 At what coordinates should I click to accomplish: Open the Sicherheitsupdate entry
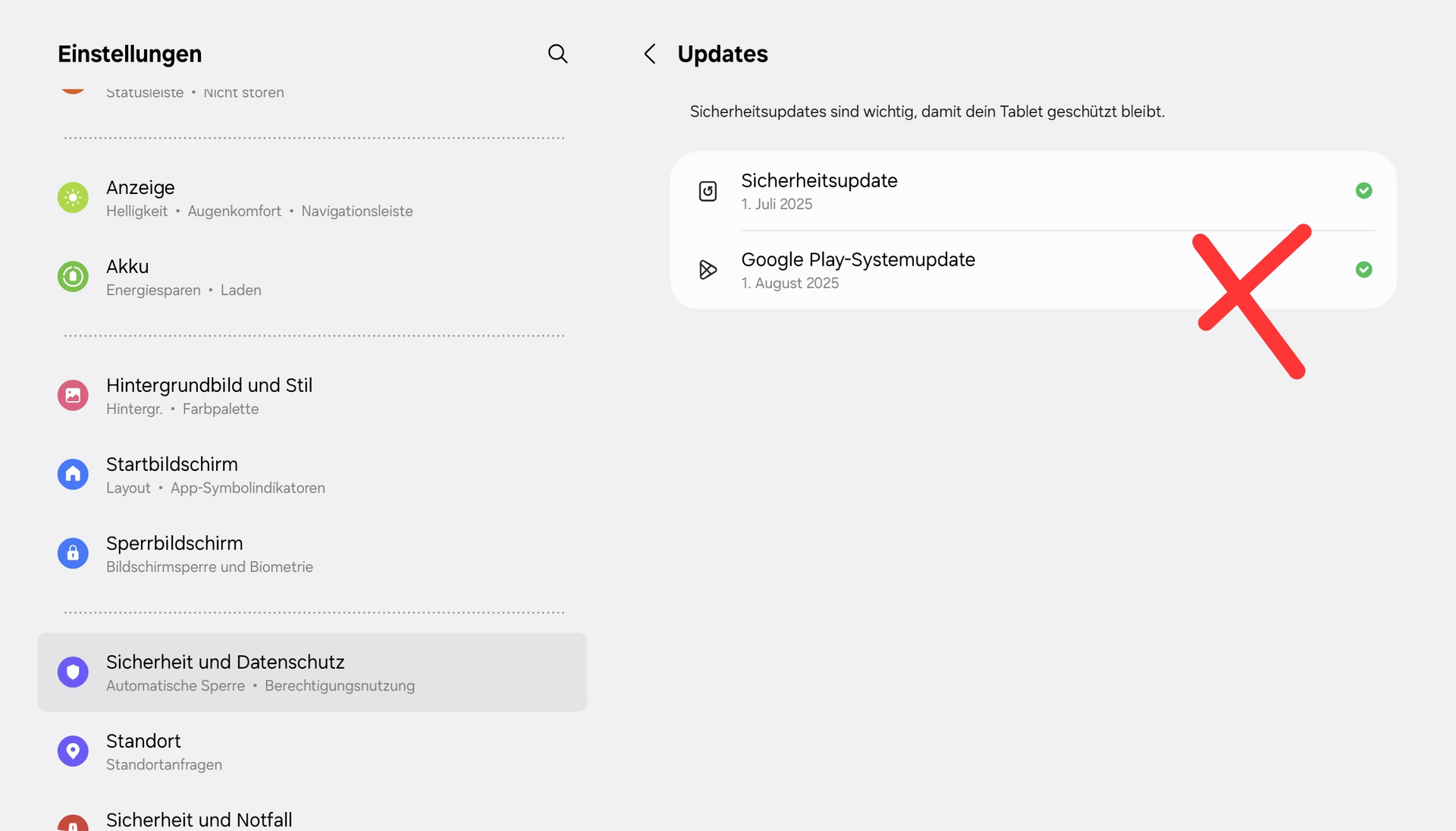point(819,191)
